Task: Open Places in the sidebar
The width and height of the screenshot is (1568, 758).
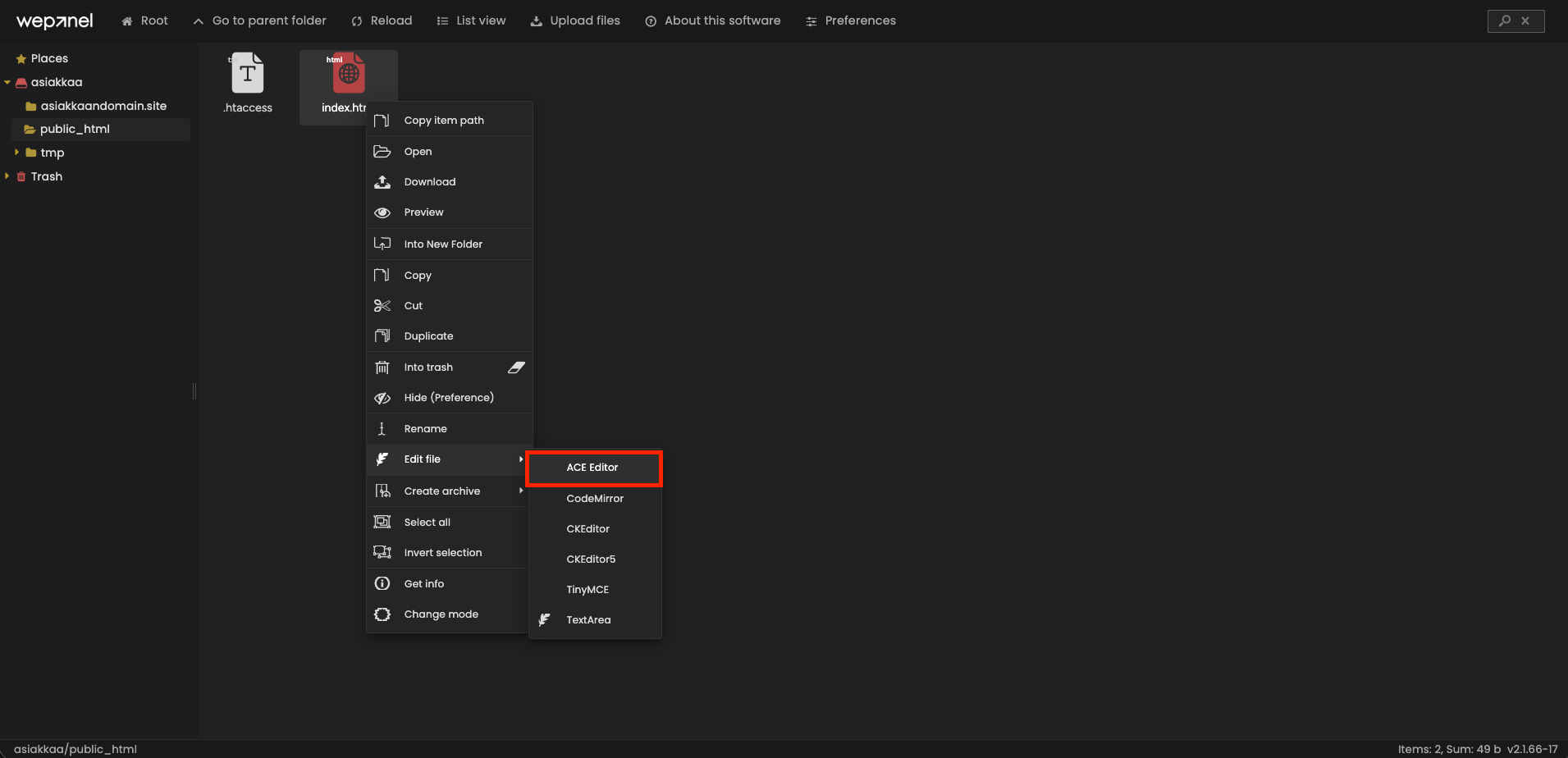Action: click(49, 59)
